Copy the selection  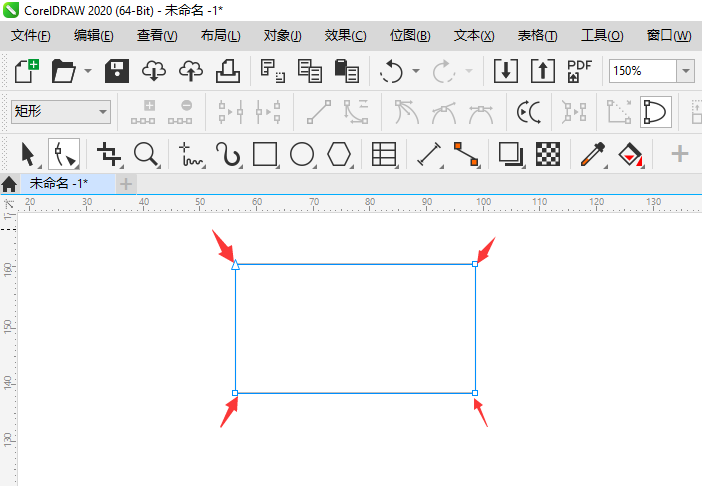(310, 71)
